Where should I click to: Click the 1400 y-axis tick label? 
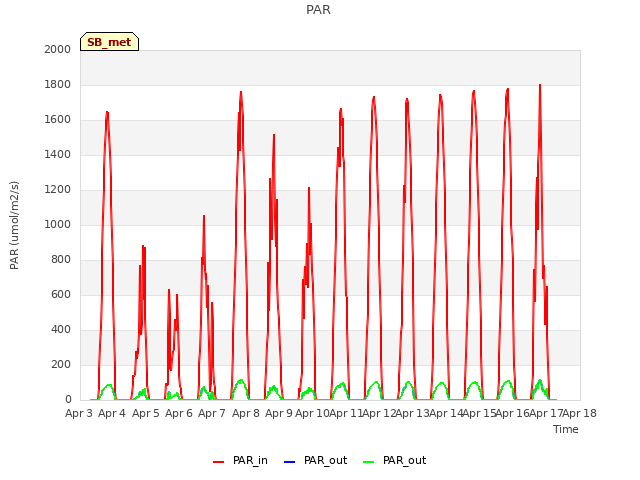coord(58,154)
